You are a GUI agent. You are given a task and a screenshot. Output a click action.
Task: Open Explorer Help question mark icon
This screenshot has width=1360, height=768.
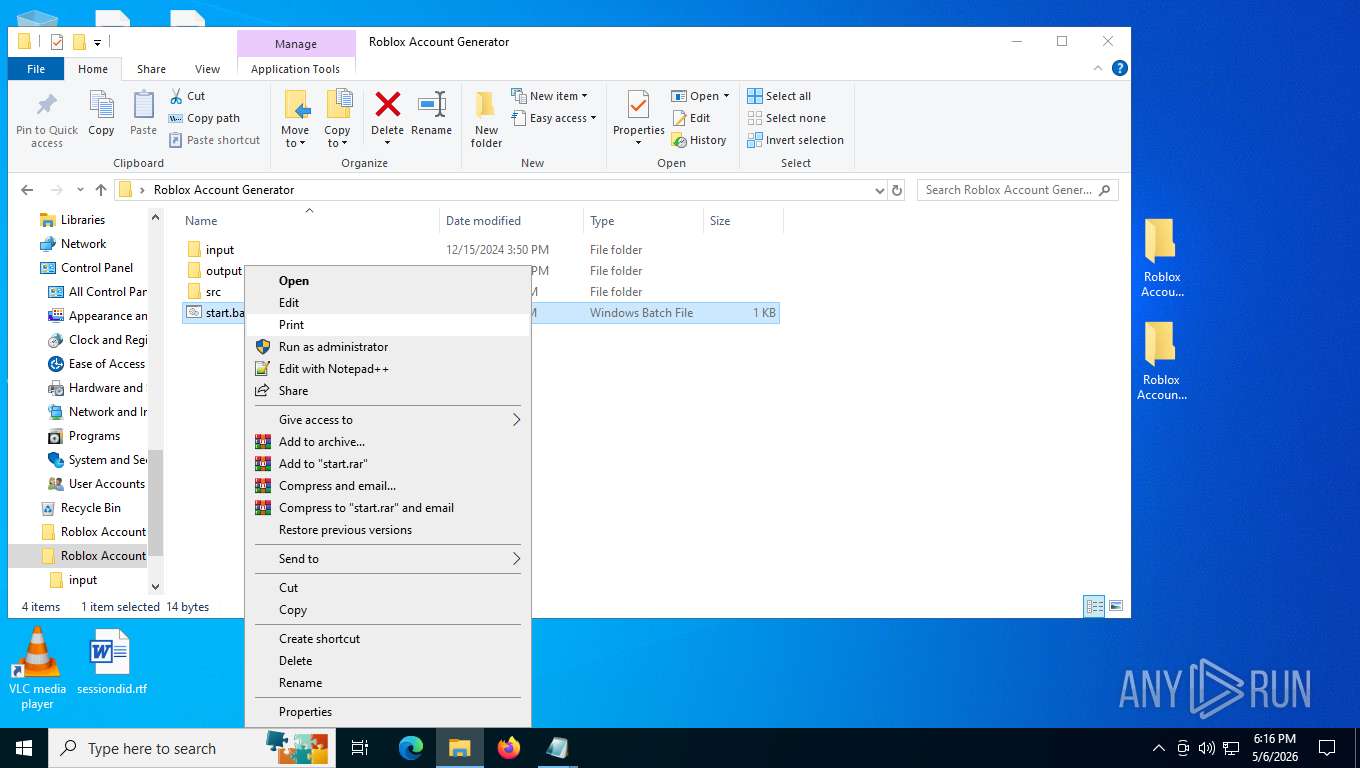[1120, 68]
